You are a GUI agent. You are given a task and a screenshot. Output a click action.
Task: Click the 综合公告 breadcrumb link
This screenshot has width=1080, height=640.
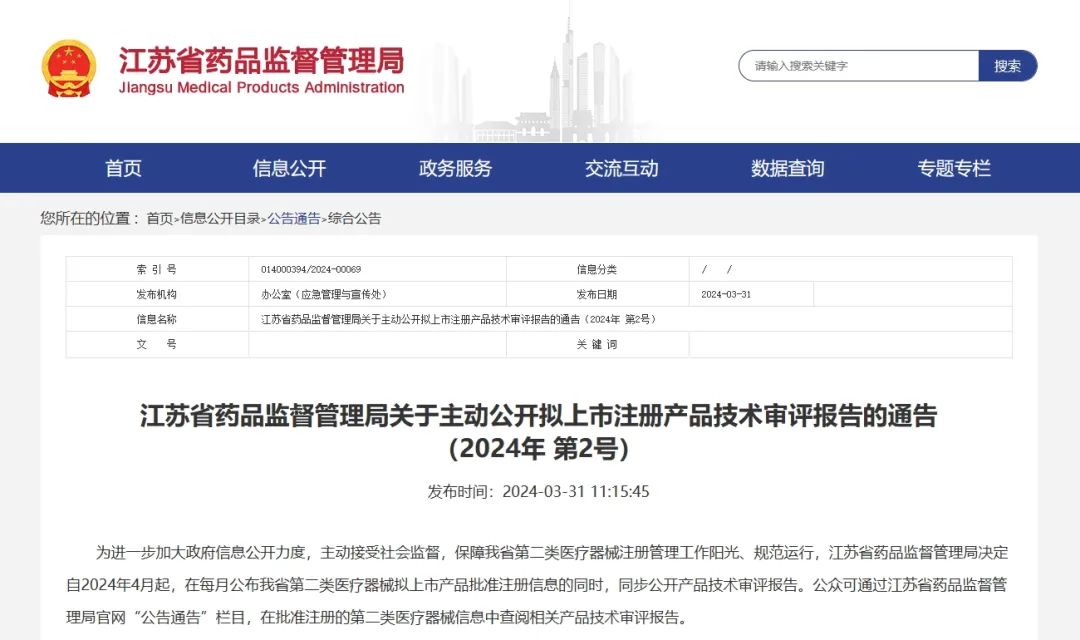pyautogui.click(x=354, y=218)
